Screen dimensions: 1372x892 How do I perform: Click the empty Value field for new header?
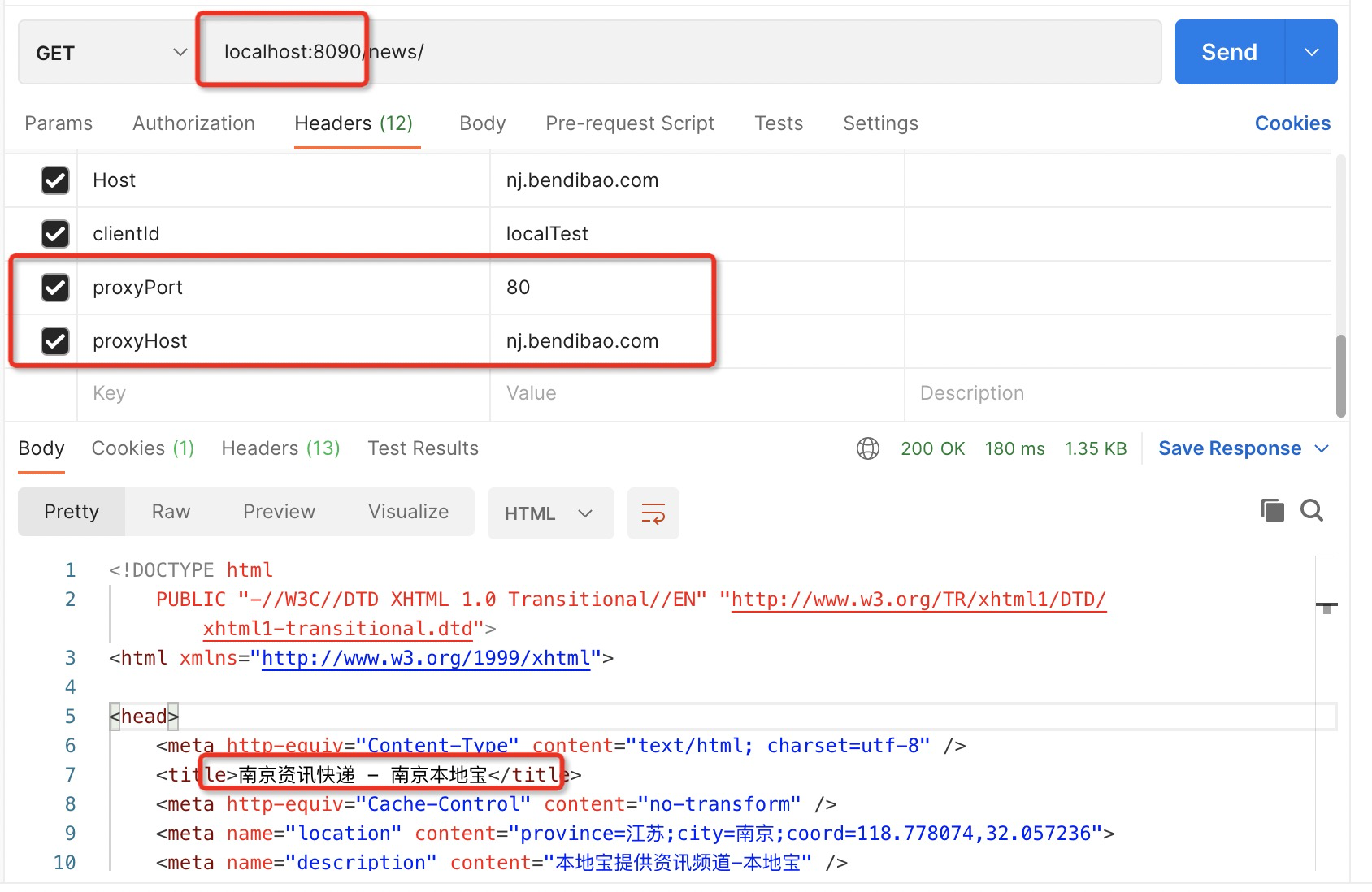[x=697, y=394]
